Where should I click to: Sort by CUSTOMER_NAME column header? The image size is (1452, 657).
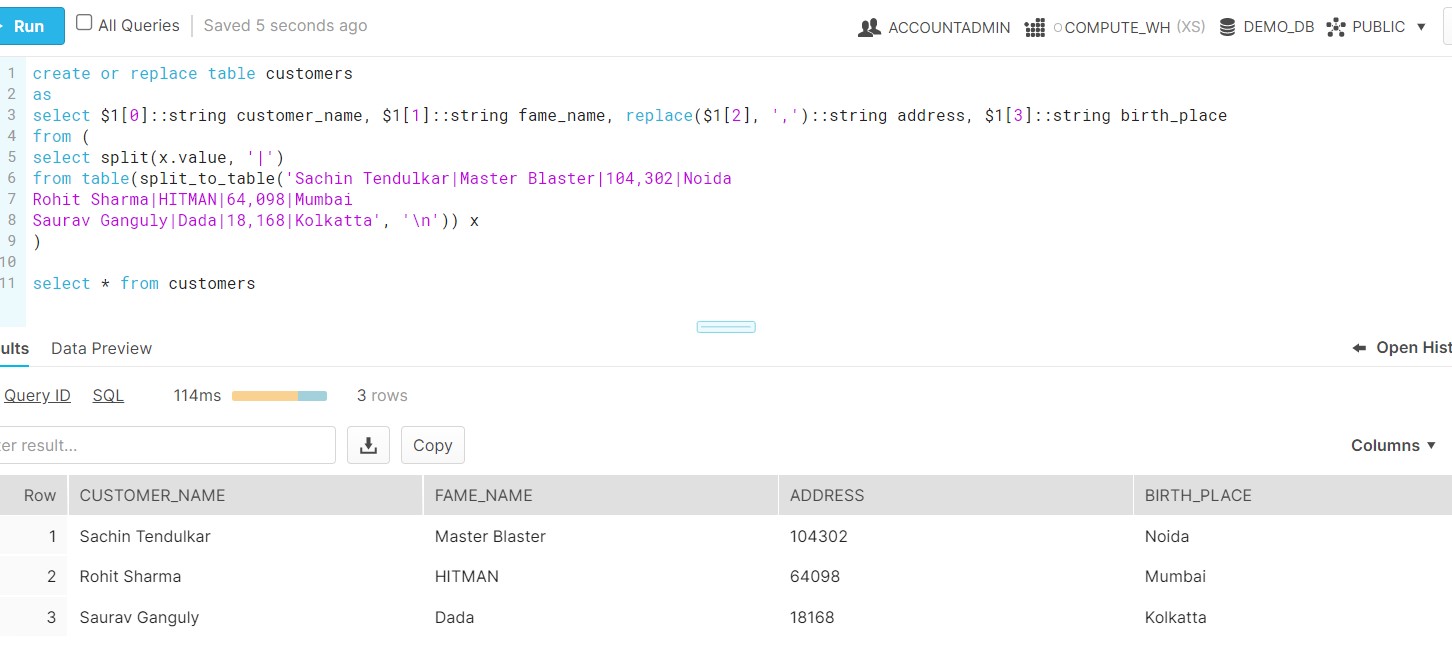click(x=152, y=495)
